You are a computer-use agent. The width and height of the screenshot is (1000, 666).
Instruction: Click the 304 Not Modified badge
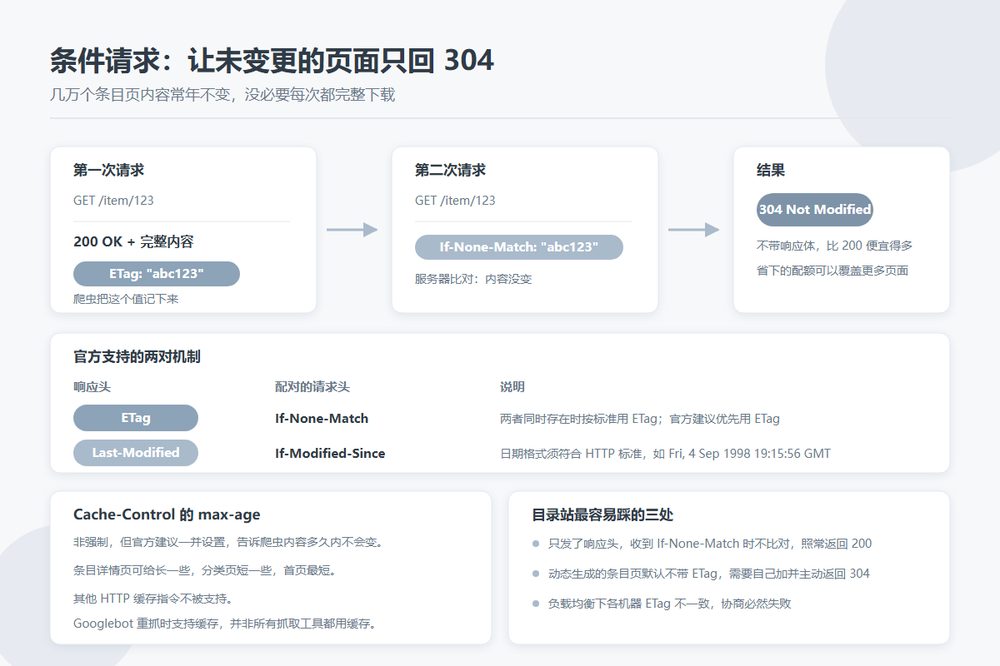point(814,209)
